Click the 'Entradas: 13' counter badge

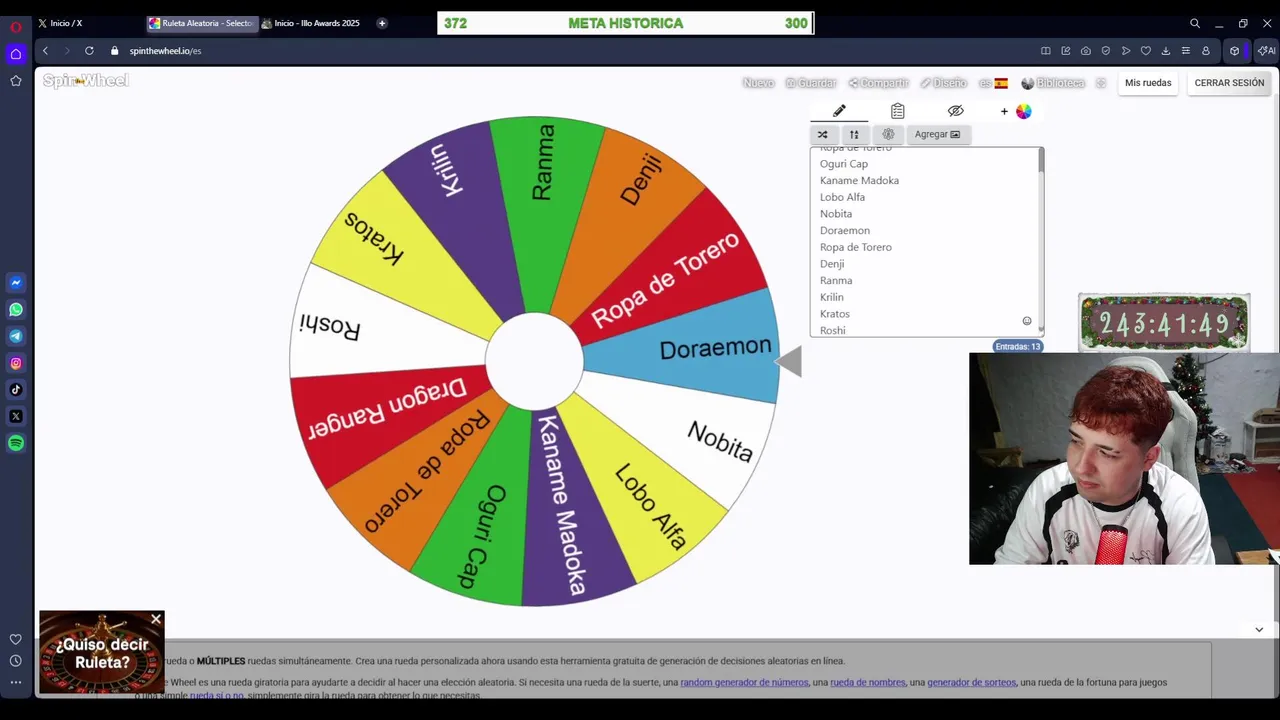pyautogui.click(x=1017, y=346)
